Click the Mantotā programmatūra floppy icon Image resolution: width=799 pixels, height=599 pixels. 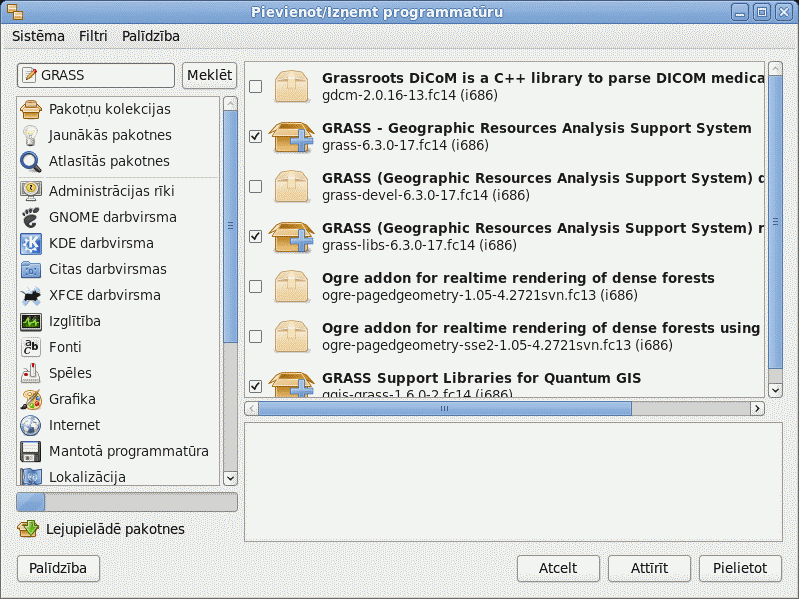point(31,451)
